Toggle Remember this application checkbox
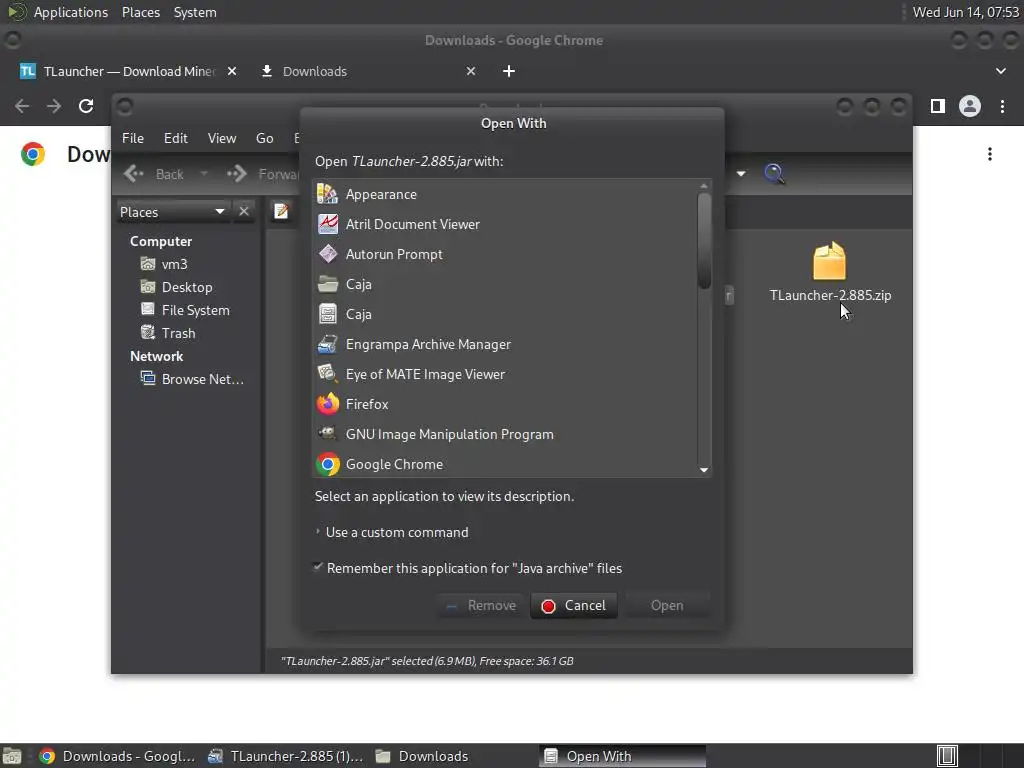 tap(318, 567)
